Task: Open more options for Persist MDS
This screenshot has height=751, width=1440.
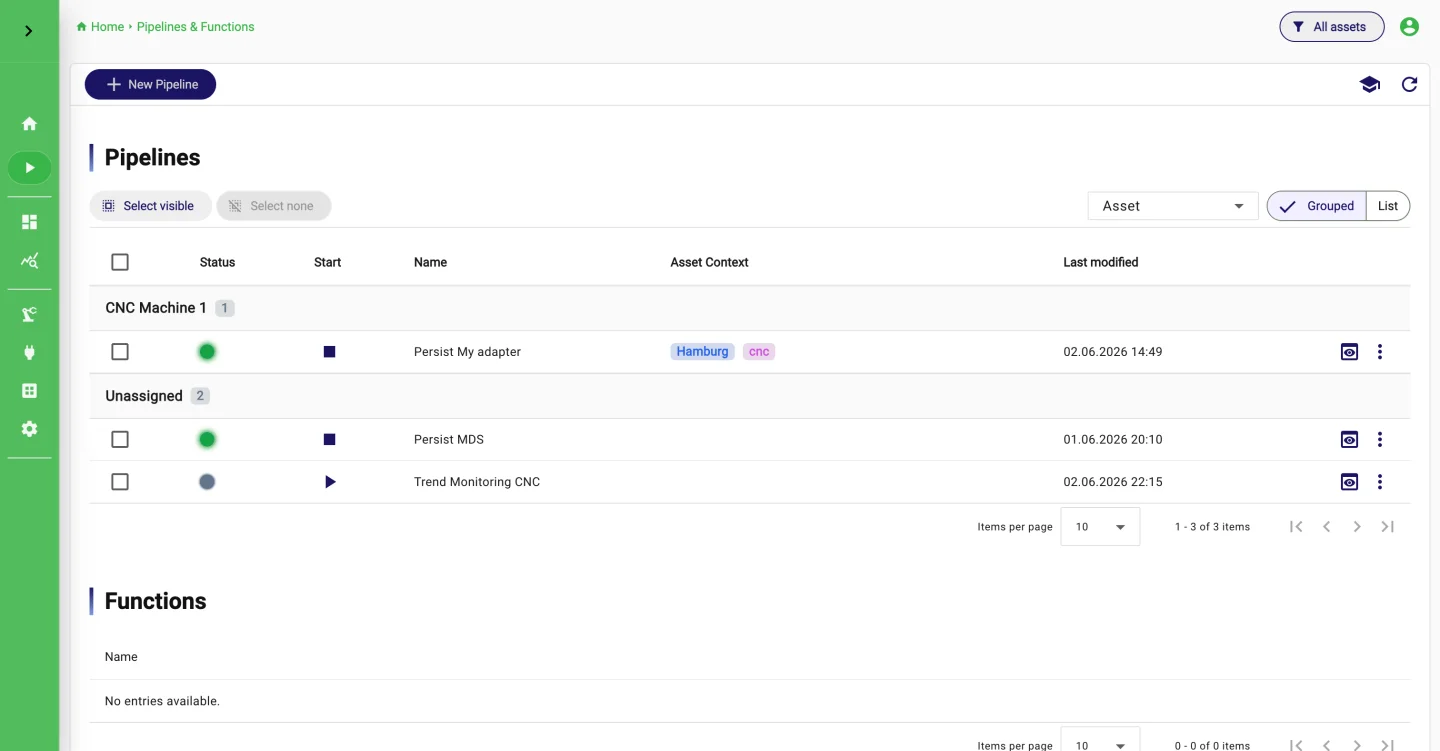Action: coord(1380,439)
